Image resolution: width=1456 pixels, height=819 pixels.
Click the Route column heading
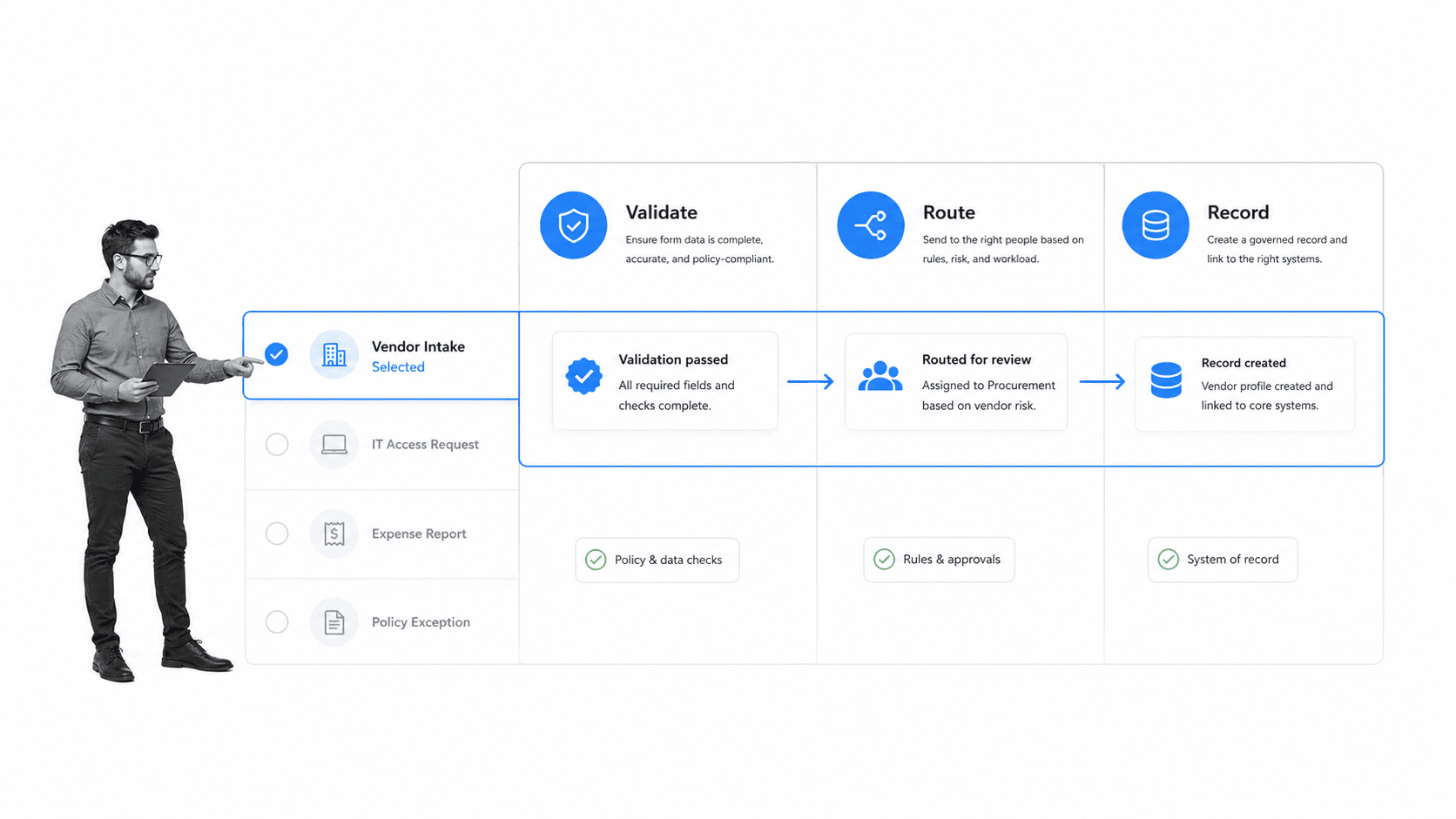click(949, 212)
